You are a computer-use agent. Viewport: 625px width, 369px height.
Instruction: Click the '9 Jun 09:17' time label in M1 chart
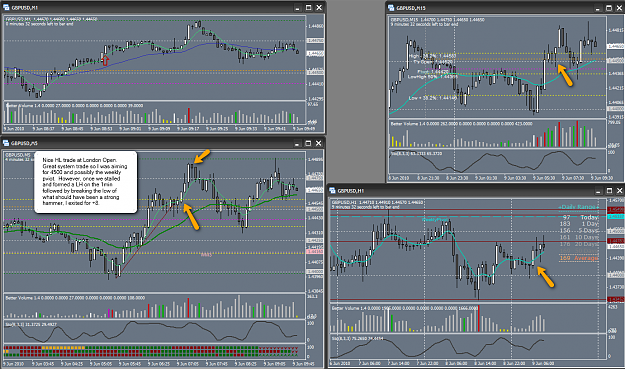[x=188, y=129]
